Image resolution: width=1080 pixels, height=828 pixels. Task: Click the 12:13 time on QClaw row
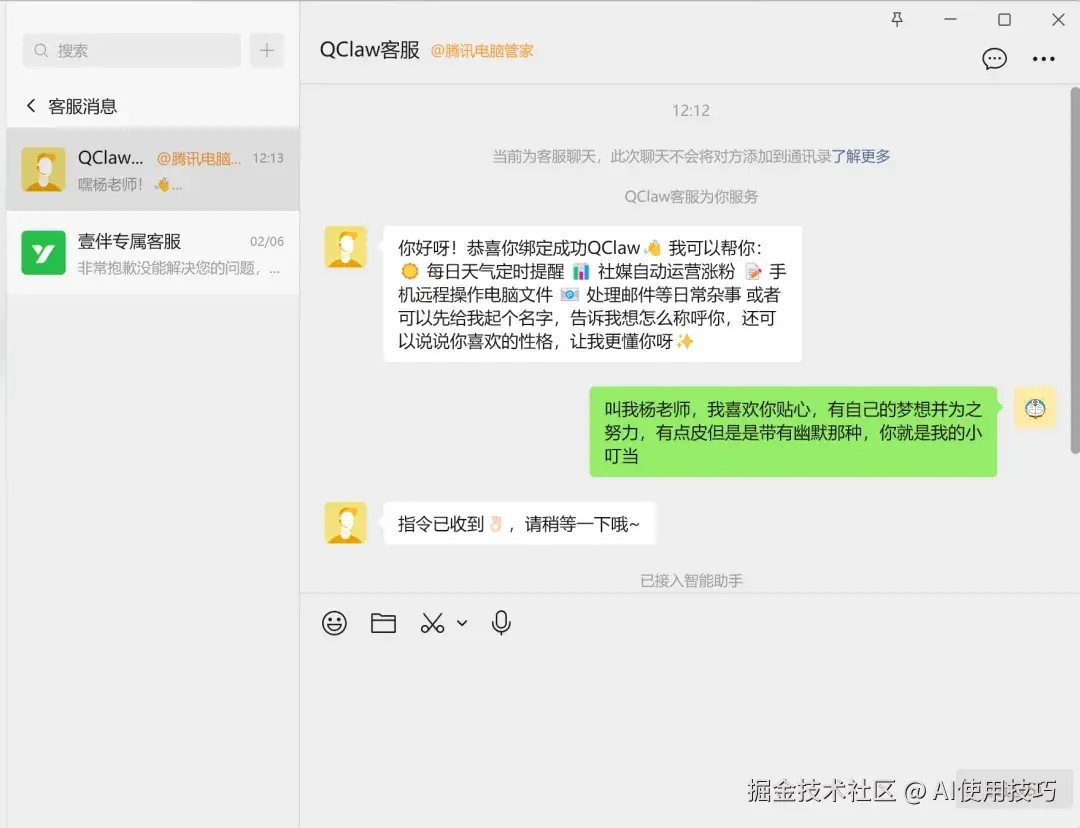(268, 158)
